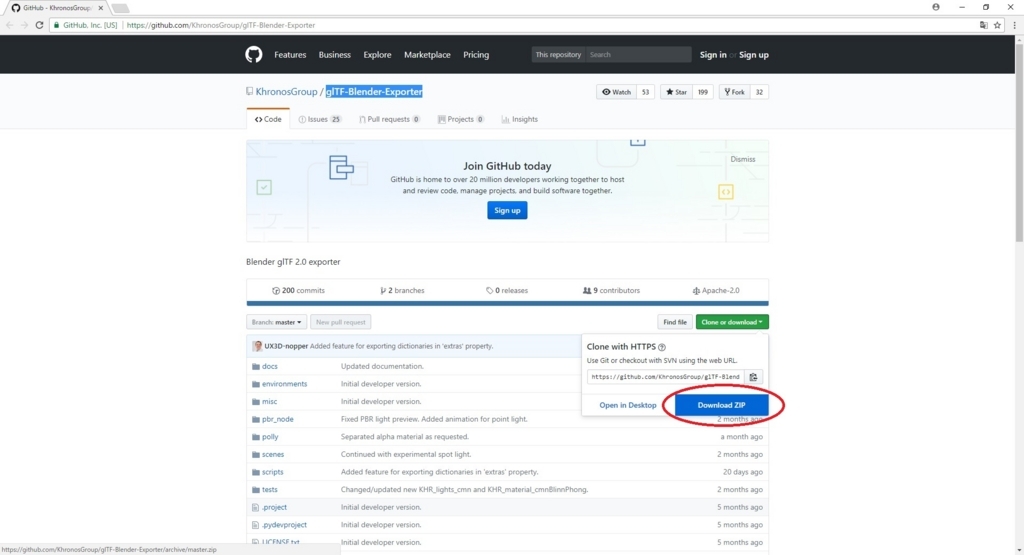The image size is (1024, 555).
Task: Open the Apache-2.0 license link
Action: point(716,291)
